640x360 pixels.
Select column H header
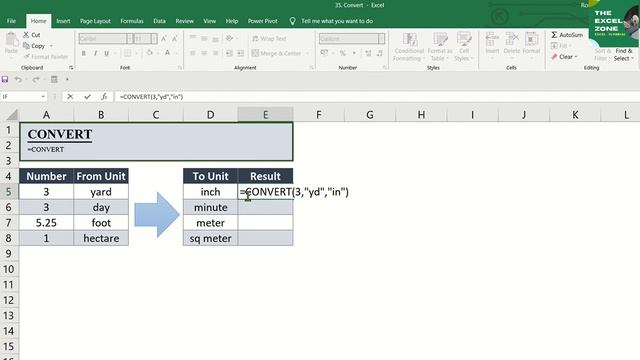click(x=421, y=115)
